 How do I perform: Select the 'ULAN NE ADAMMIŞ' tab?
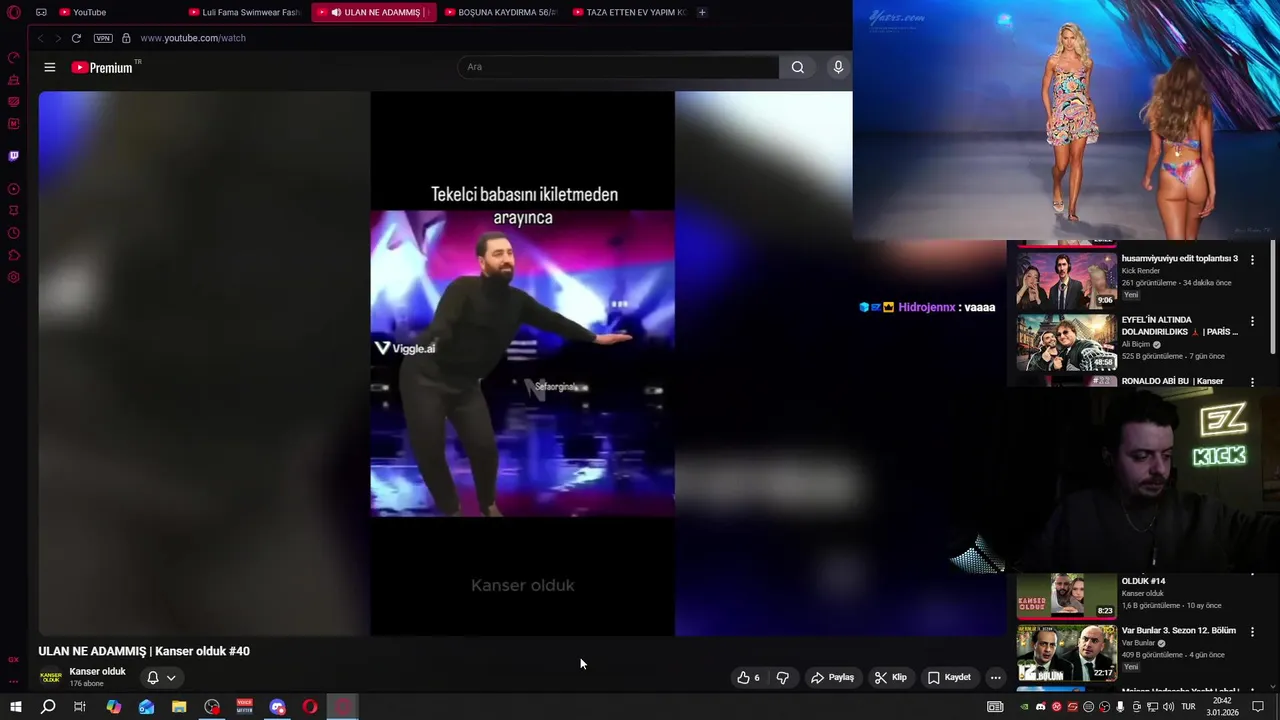click(x=374, y=12)
